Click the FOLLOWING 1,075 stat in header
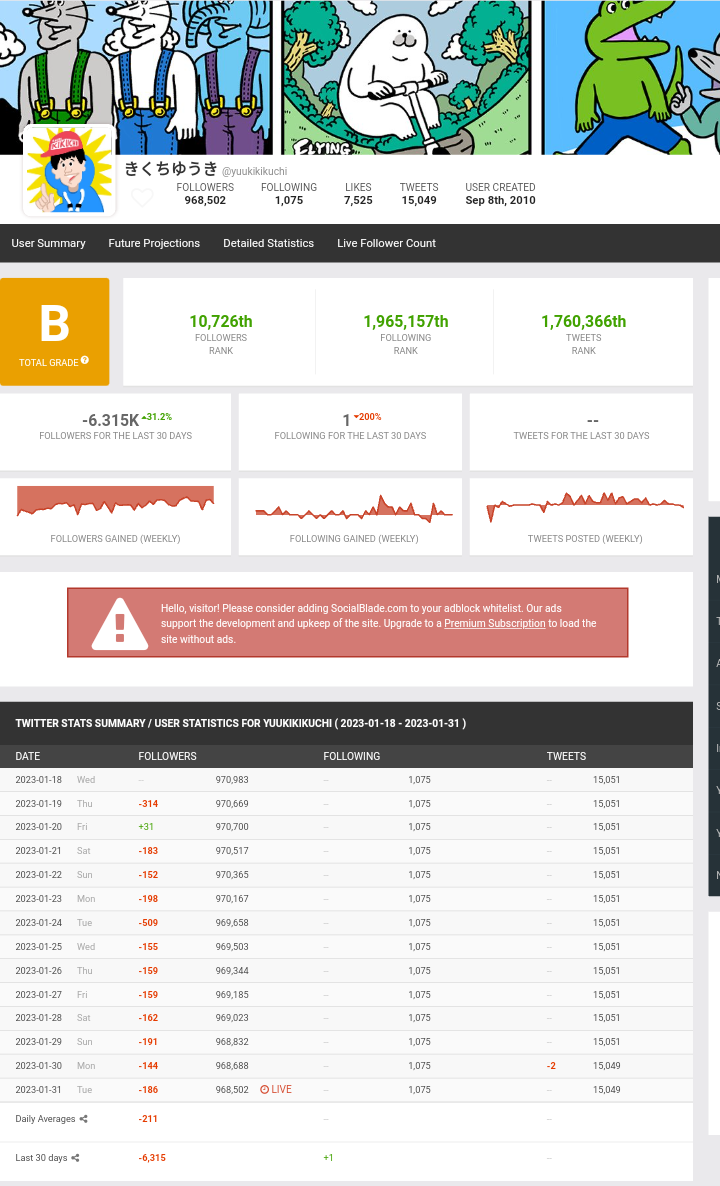This screenshot has height=1186, width=720. [289, 194]
